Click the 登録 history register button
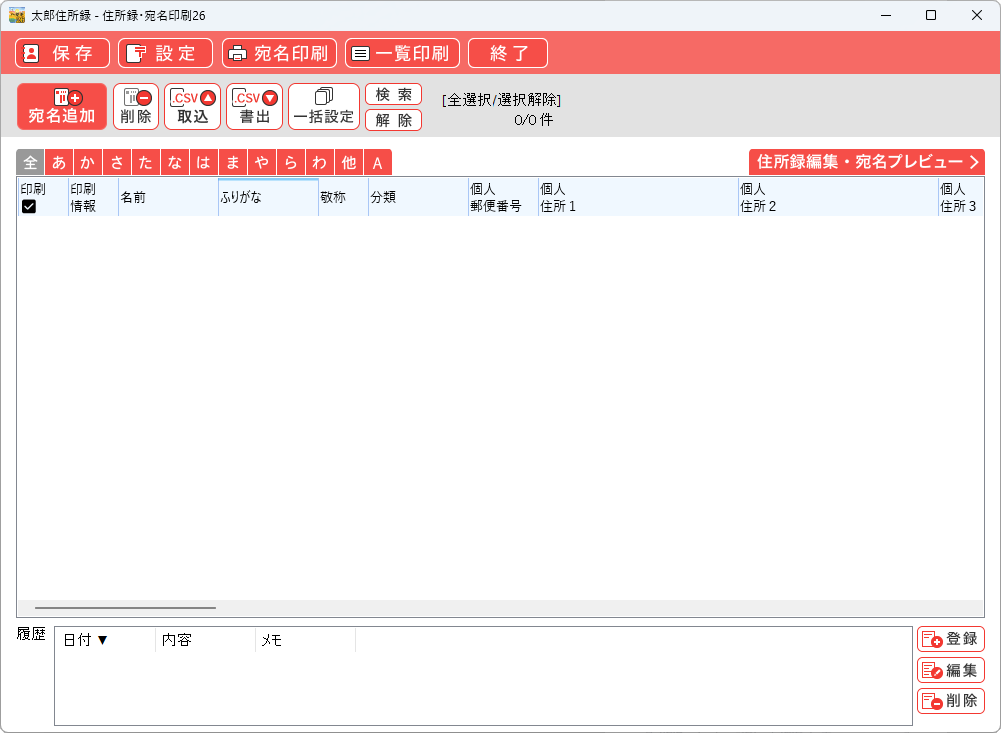 click(x=950, y=639)
